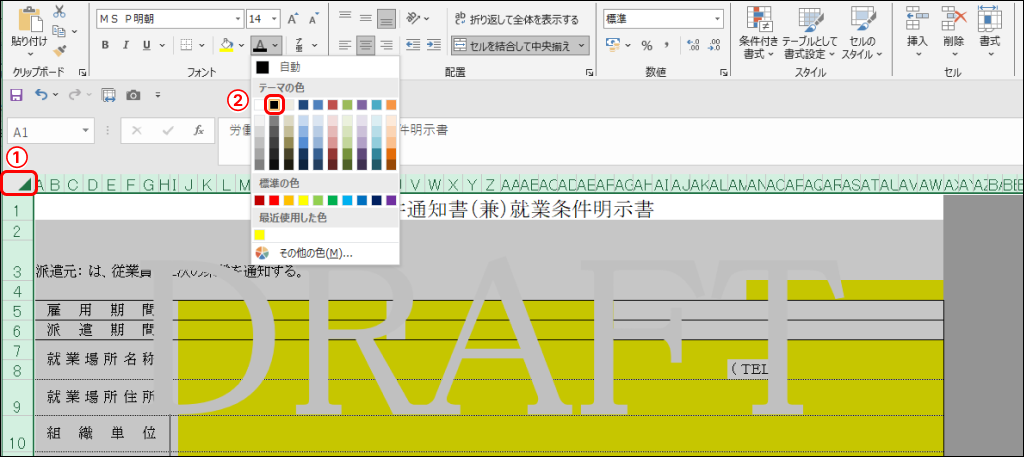This screenshot has height=457, width=1024.
Task: Expand the borders dropdown arrow
Action: pos(201,45)
